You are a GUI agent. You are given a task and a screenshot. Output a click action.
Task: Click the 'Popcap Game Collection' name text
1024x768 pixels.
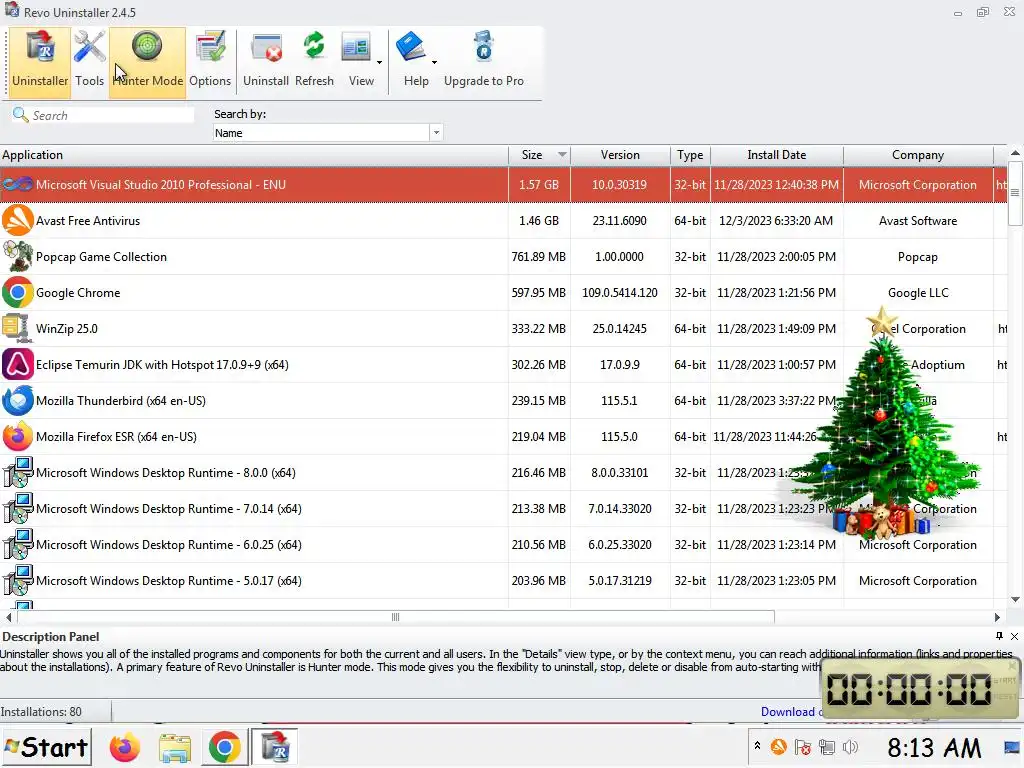(x=101, y=257)
